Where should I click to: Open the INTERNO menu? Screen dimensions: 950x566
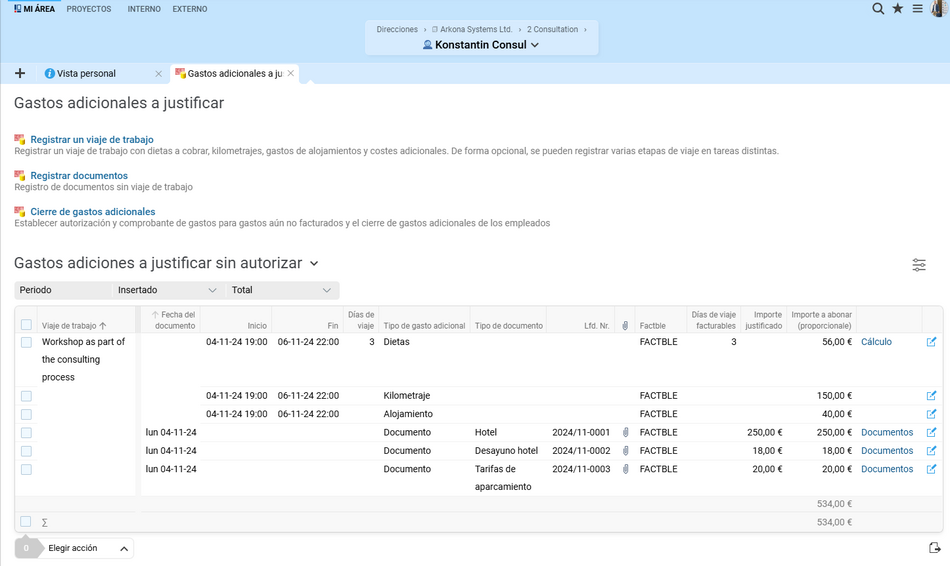144,9
